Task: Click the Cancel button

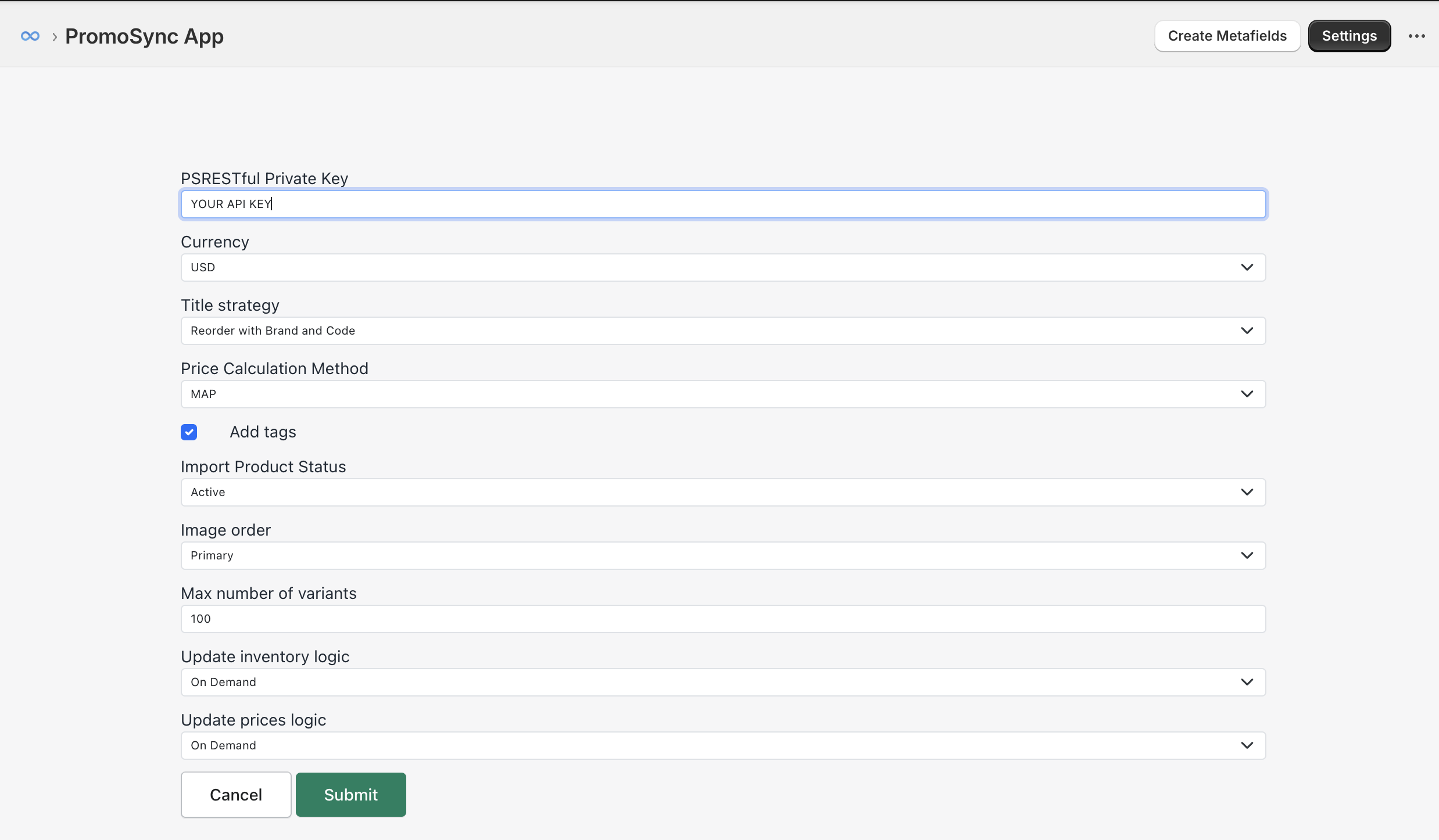Action: (236, 795)
